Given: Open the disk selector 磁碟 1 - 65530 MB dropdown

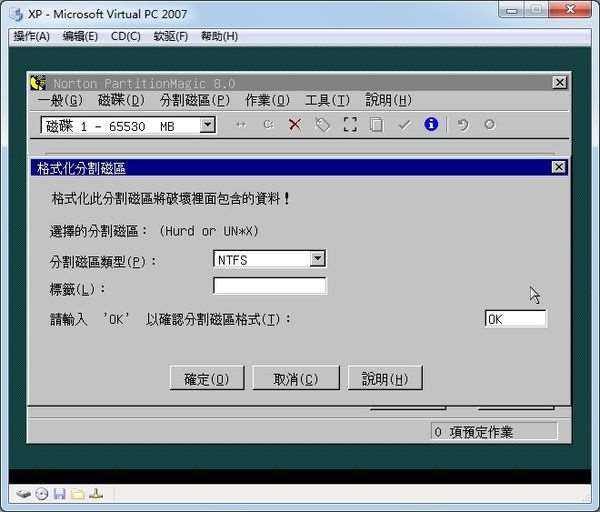Looking at the screenshot, I should pyautogui.click(x=207, y=125).
